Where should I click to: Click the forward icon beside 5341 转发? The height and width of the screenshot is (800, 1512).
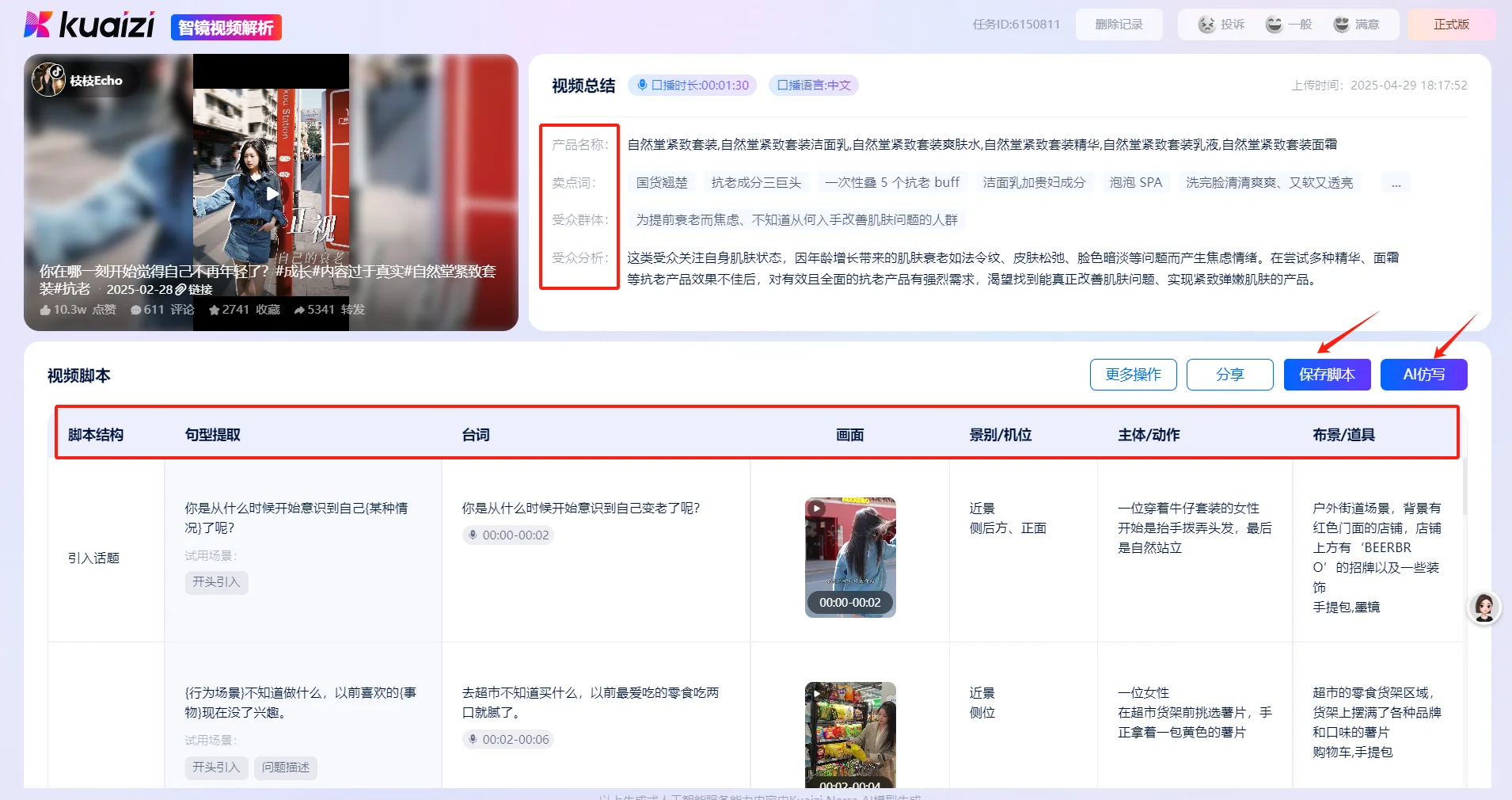point(299,310)
